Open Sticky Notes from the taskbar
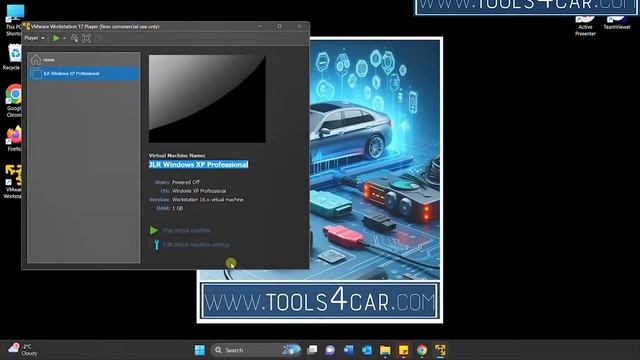The image size is (640, 360). pyautogui.click(x=403, y=350)
